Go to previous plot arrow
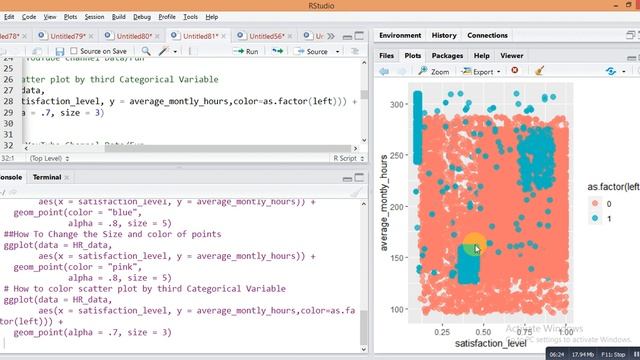Screen dimensions: 640x360 384,71
